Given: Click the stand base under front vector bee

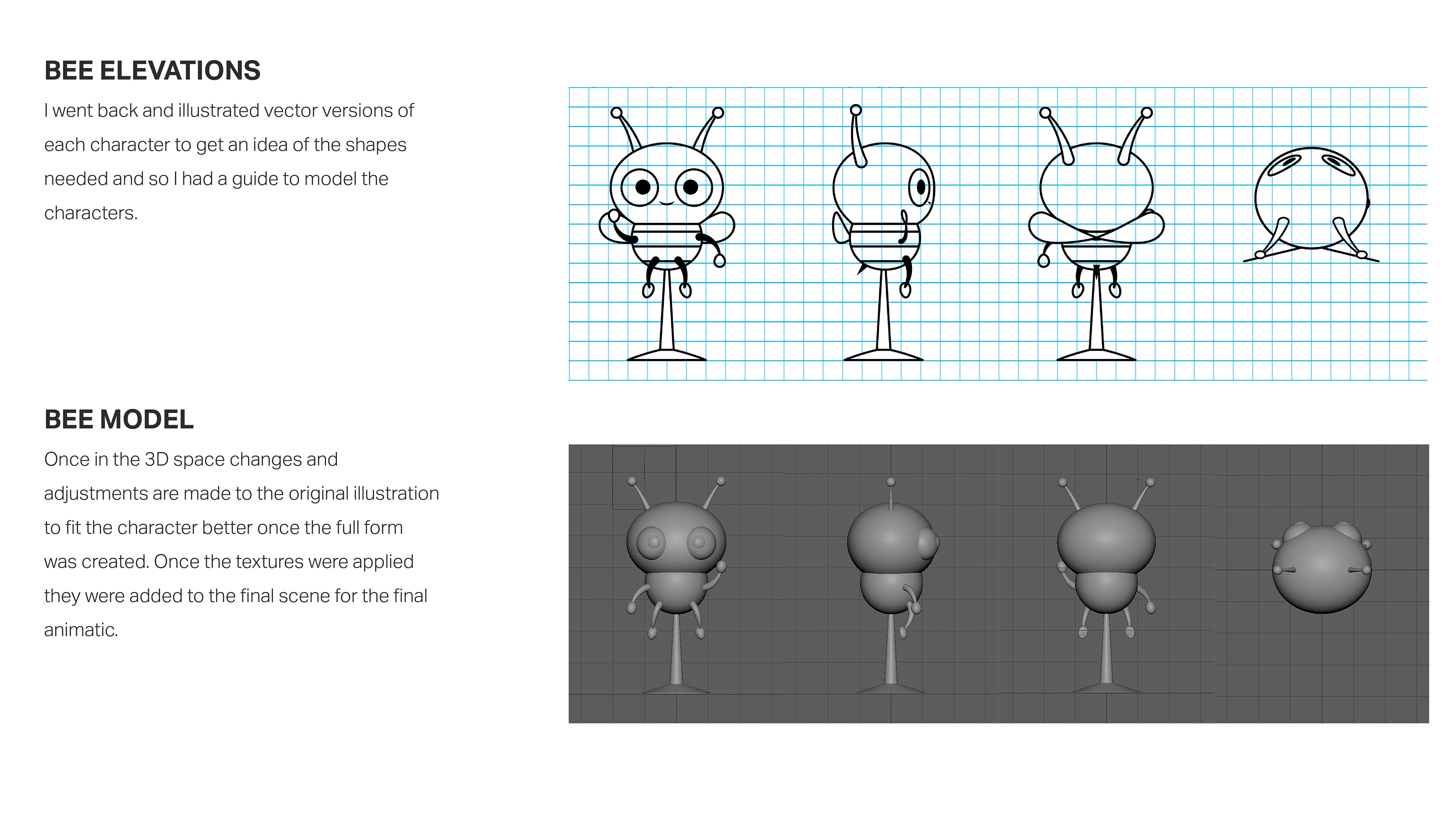Looking at the screenshot, I should (667, 356).
